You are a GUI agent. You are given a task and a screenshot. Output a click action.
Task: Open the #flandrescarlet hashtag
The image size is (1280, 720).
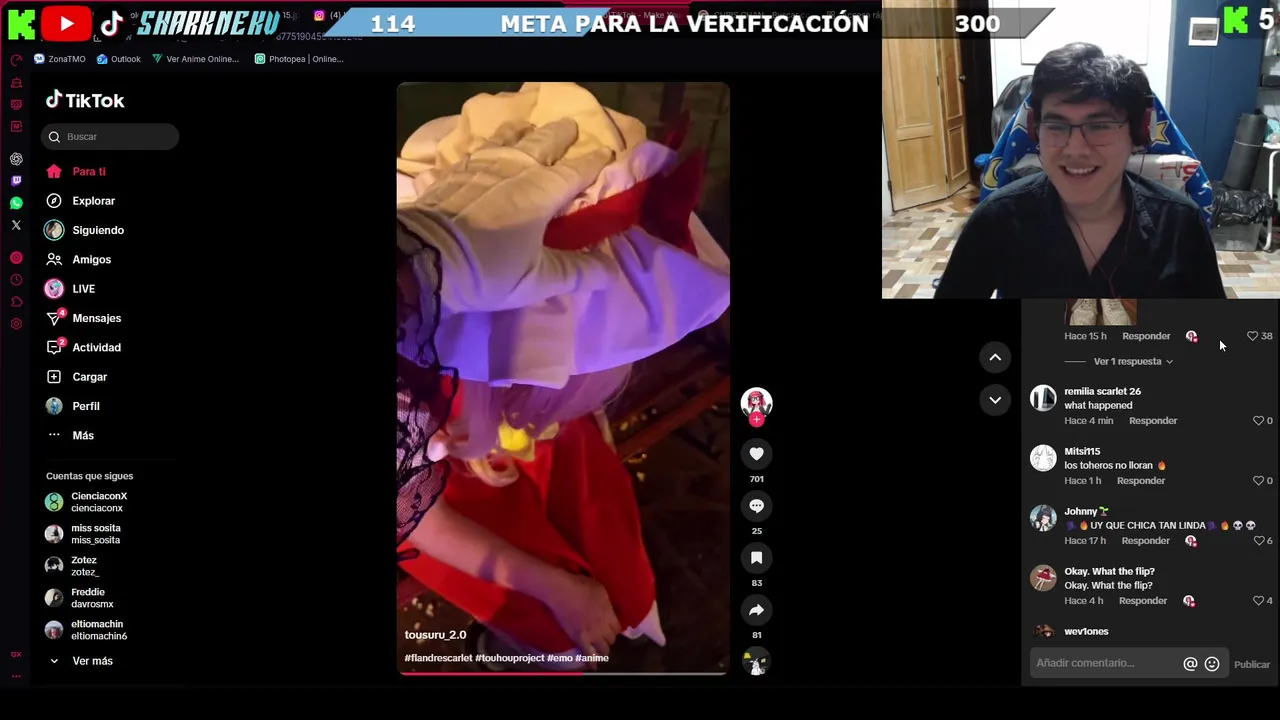tap(438, 658)
